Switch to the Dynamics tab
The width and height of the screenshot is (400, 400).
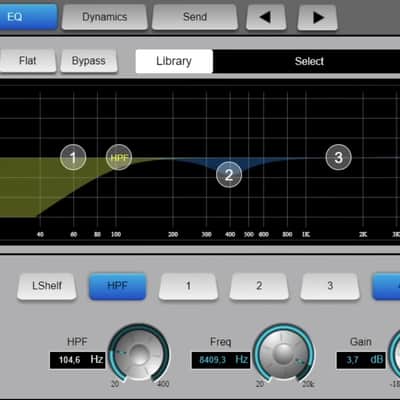[x=105, y=17]
